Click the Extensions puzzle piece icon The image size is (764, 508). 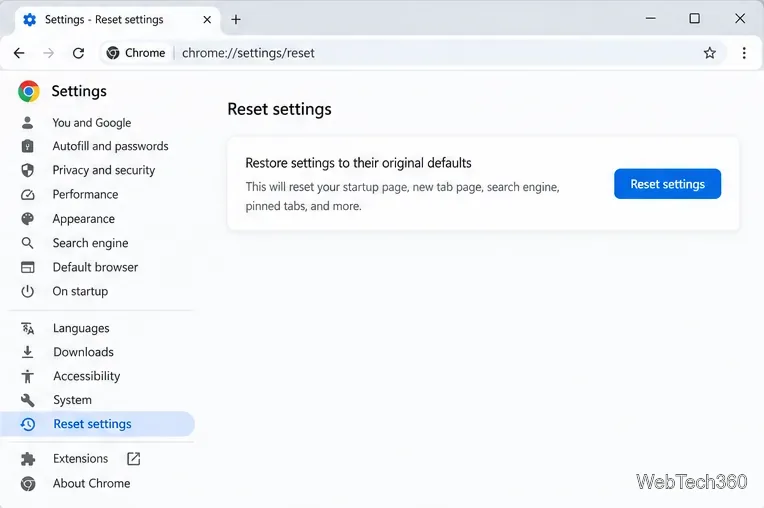coord(27,459)
